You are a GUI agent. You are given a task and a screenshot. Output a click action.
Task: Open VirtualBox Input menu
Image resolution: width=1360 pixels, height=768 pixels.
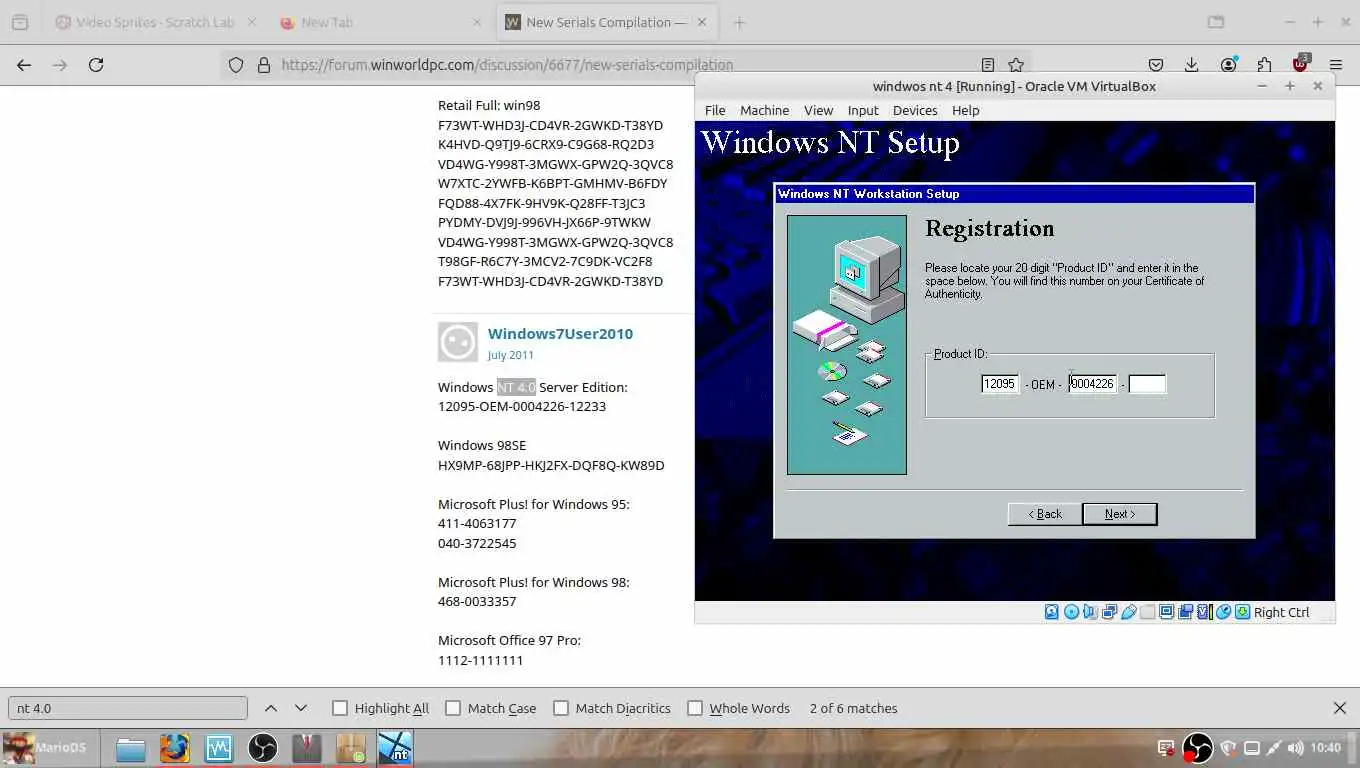tap(863, 110)
